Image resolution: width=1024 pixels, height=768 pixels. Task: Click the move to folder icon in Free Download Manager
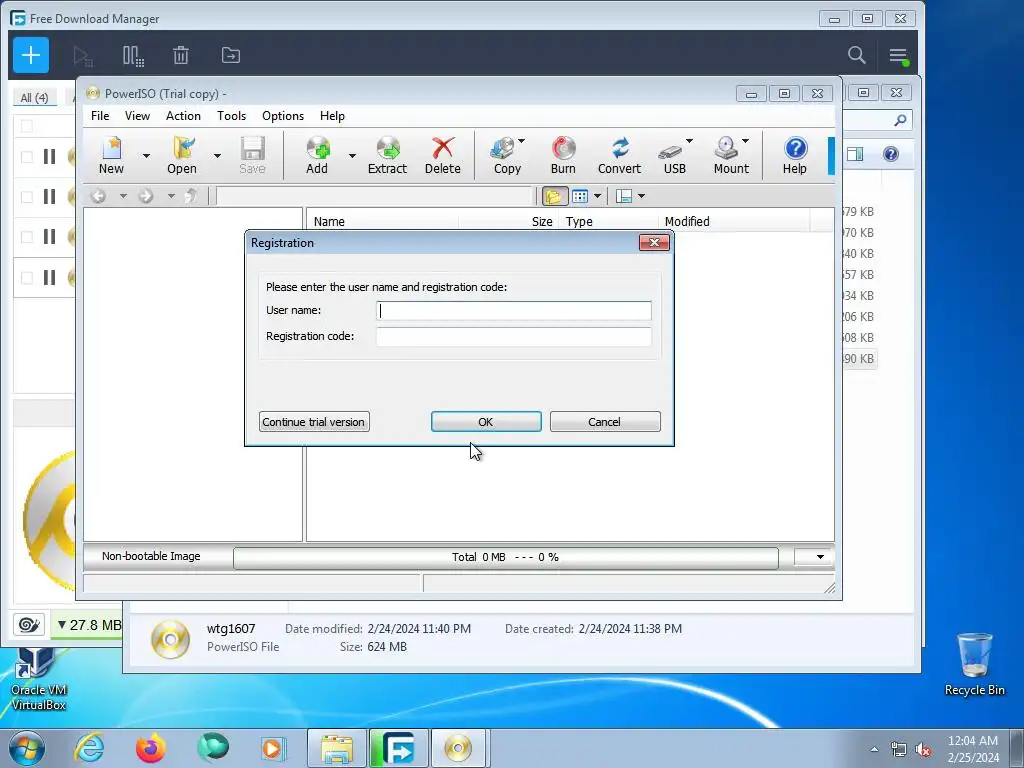(x=231, y=56)
